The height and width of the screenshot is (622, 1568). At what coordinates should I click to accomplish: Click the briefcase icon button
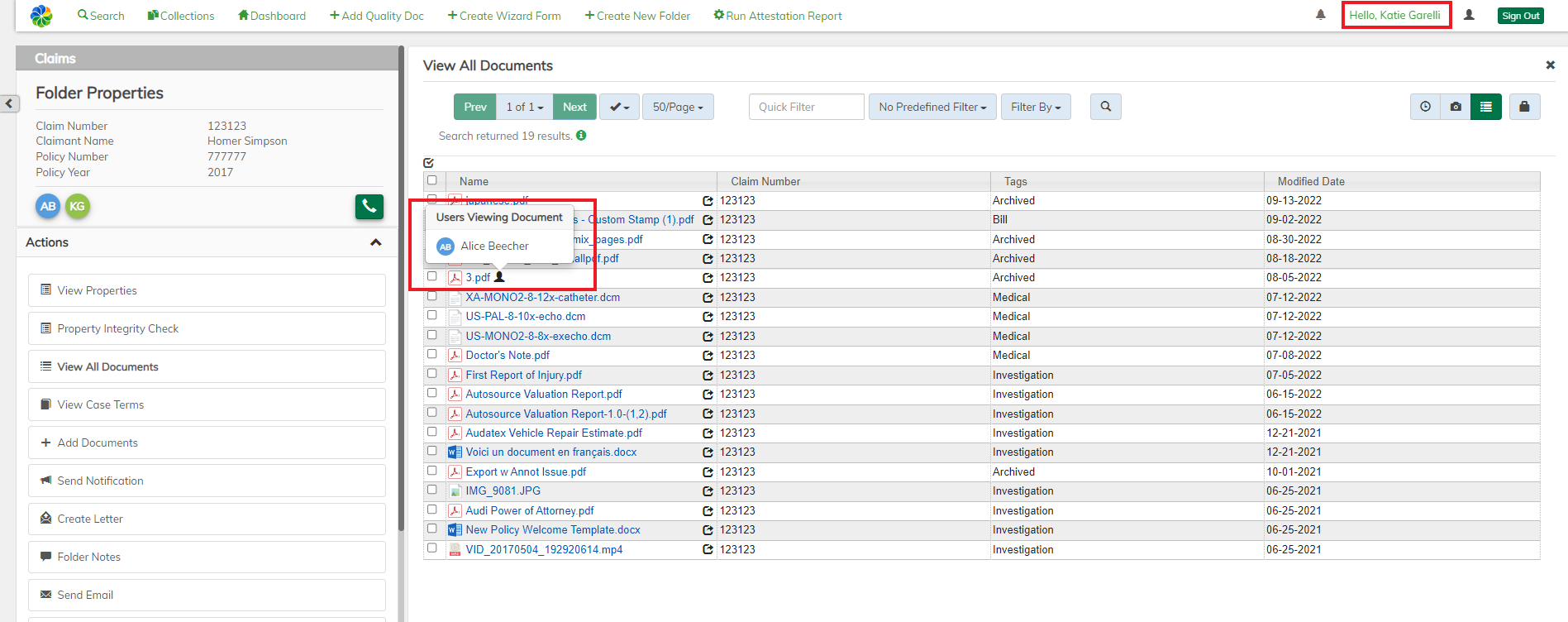[x=1524, y=107]
